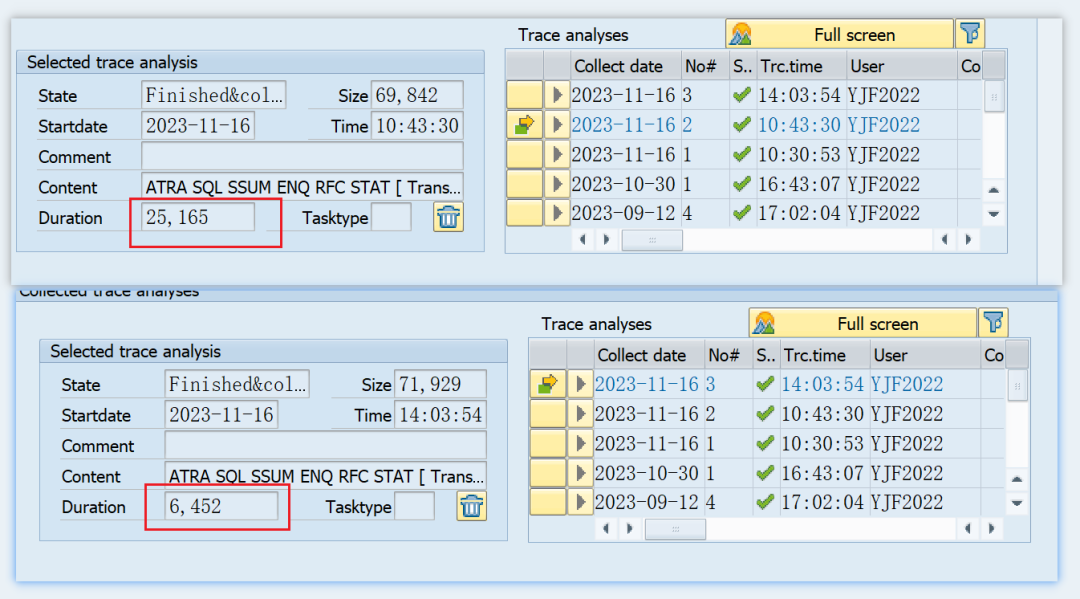Click horizontal scrollbar thumb under top table
The height and width of the screenshot is (599, 1080).
(x=652, y=240)
